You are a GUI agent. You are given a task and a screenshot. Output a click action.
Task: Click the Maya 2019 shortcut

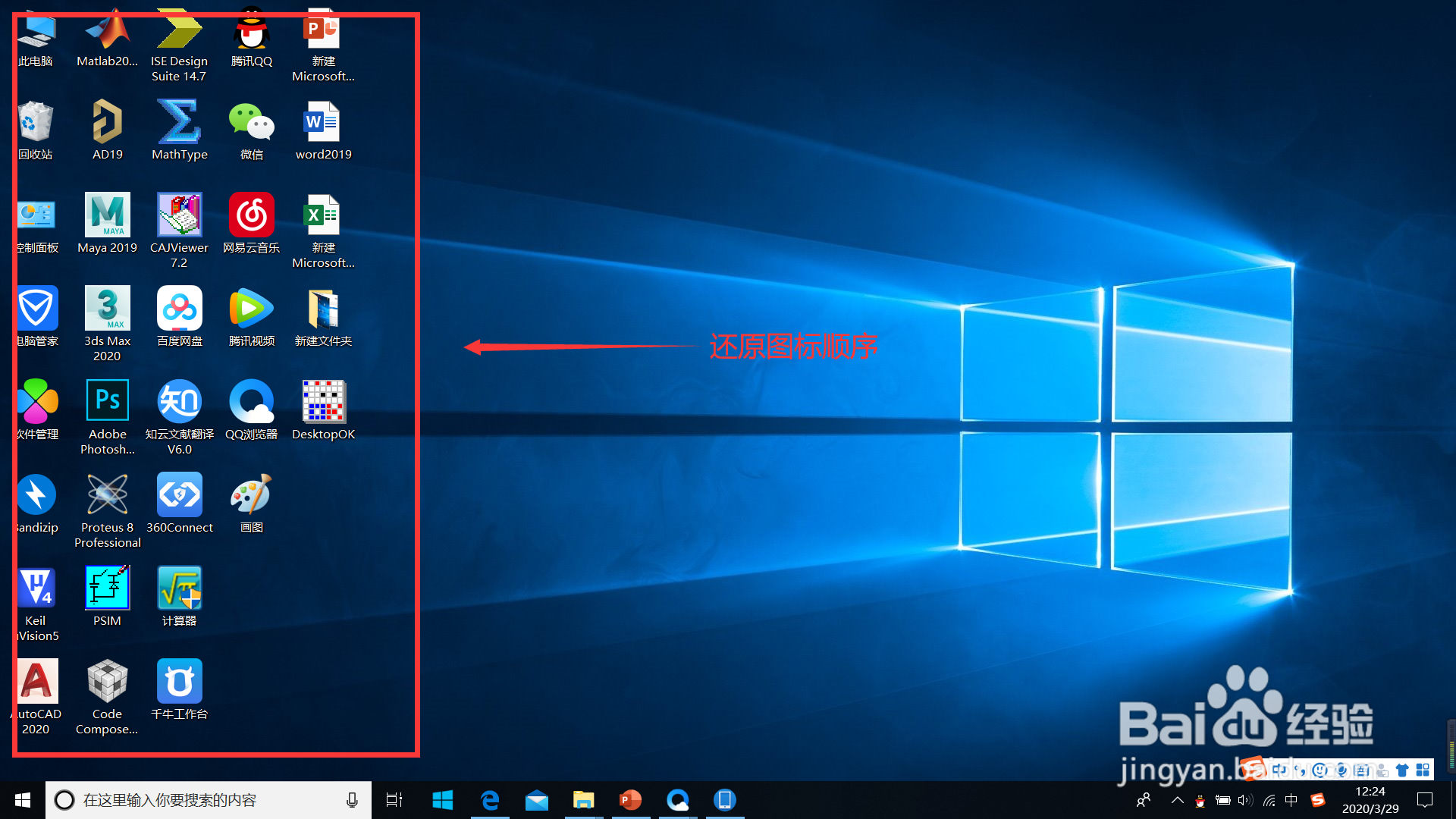click(107, 216)
